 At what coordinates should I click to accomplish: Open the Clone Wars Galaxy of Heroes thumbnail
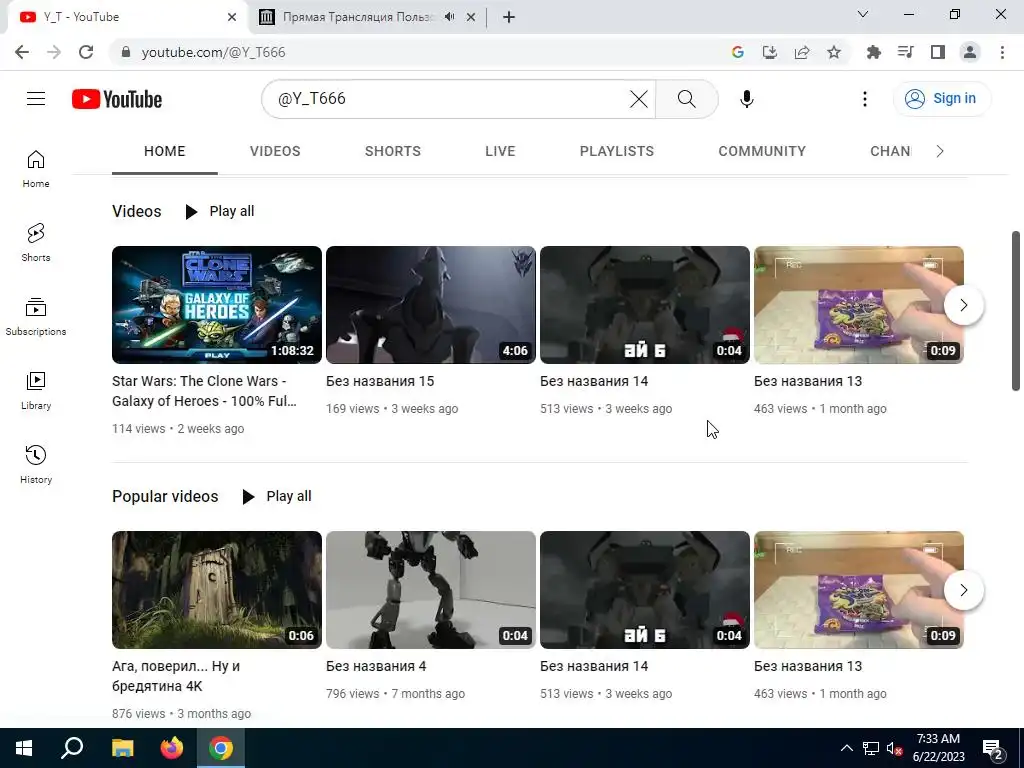[217, 305]
